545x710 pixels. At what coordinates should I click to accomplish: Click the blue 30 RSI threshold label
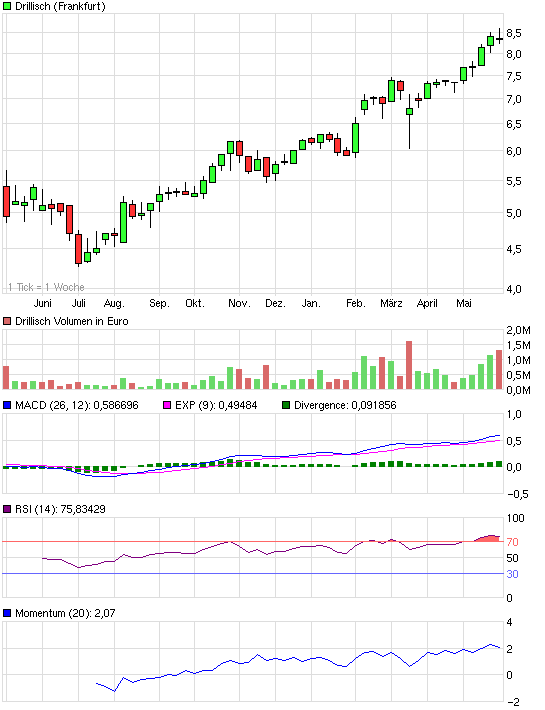click(512, 574)
